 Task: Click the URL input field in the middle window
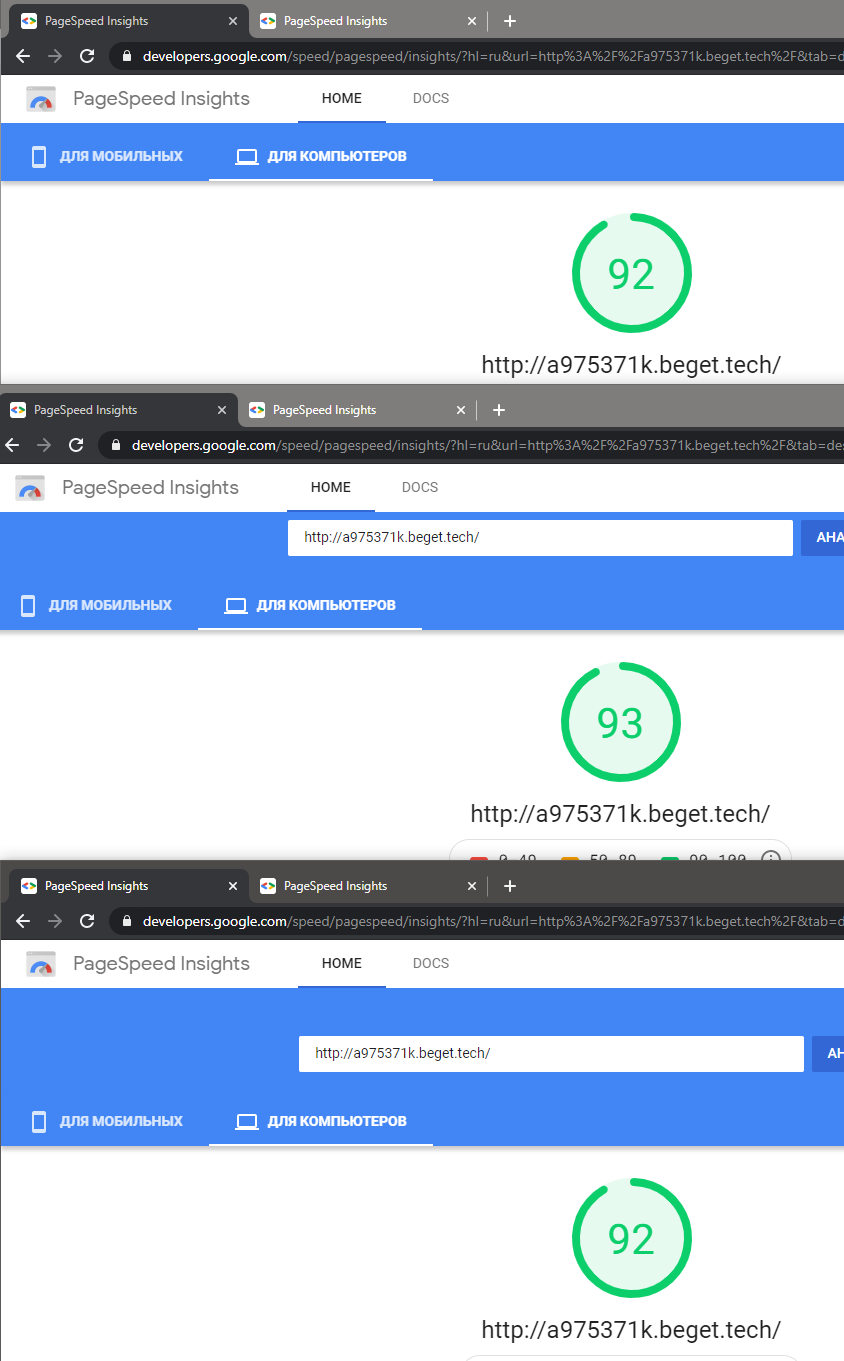540,537
